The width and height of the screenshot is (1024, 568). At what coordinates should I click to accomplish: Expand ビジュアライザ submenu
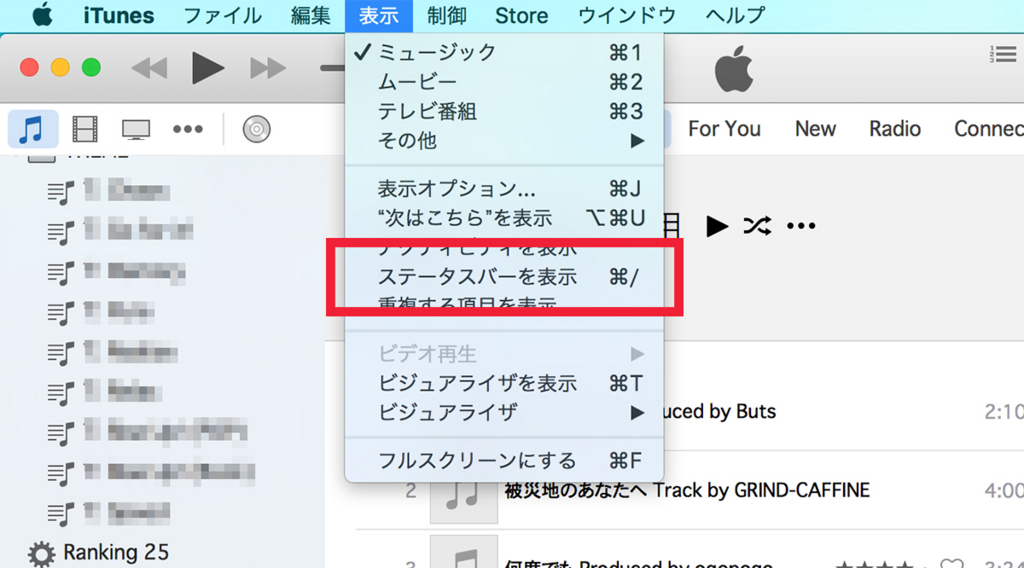504,413
